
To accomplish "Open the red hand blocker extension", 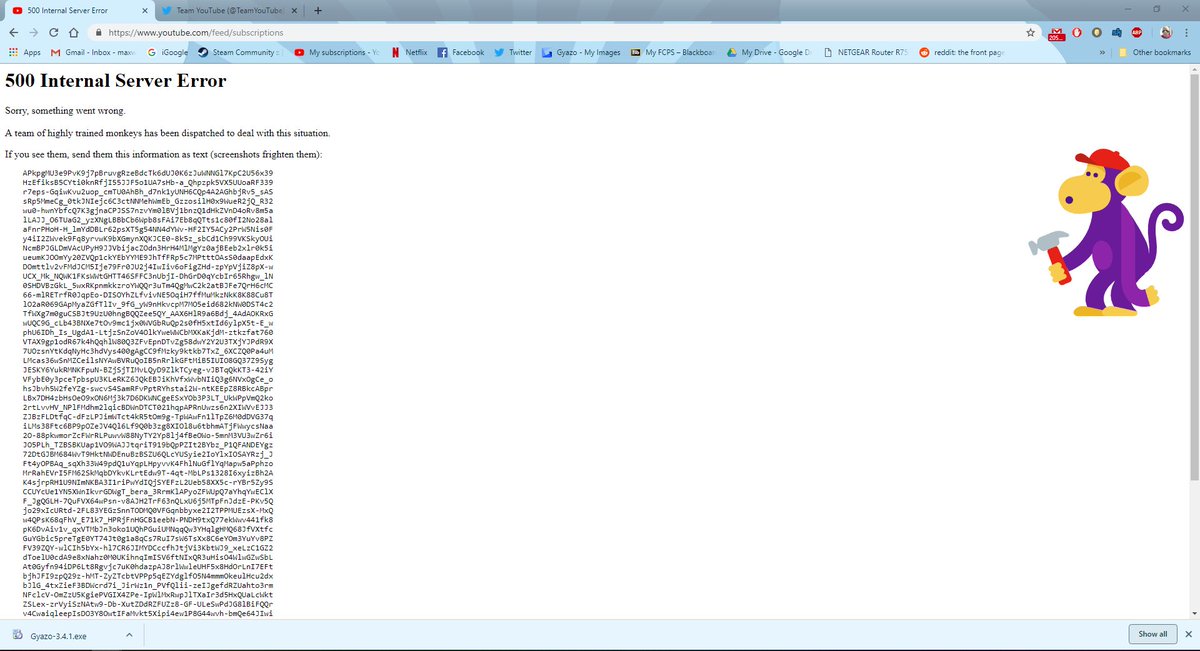I will coord(1077,32).
